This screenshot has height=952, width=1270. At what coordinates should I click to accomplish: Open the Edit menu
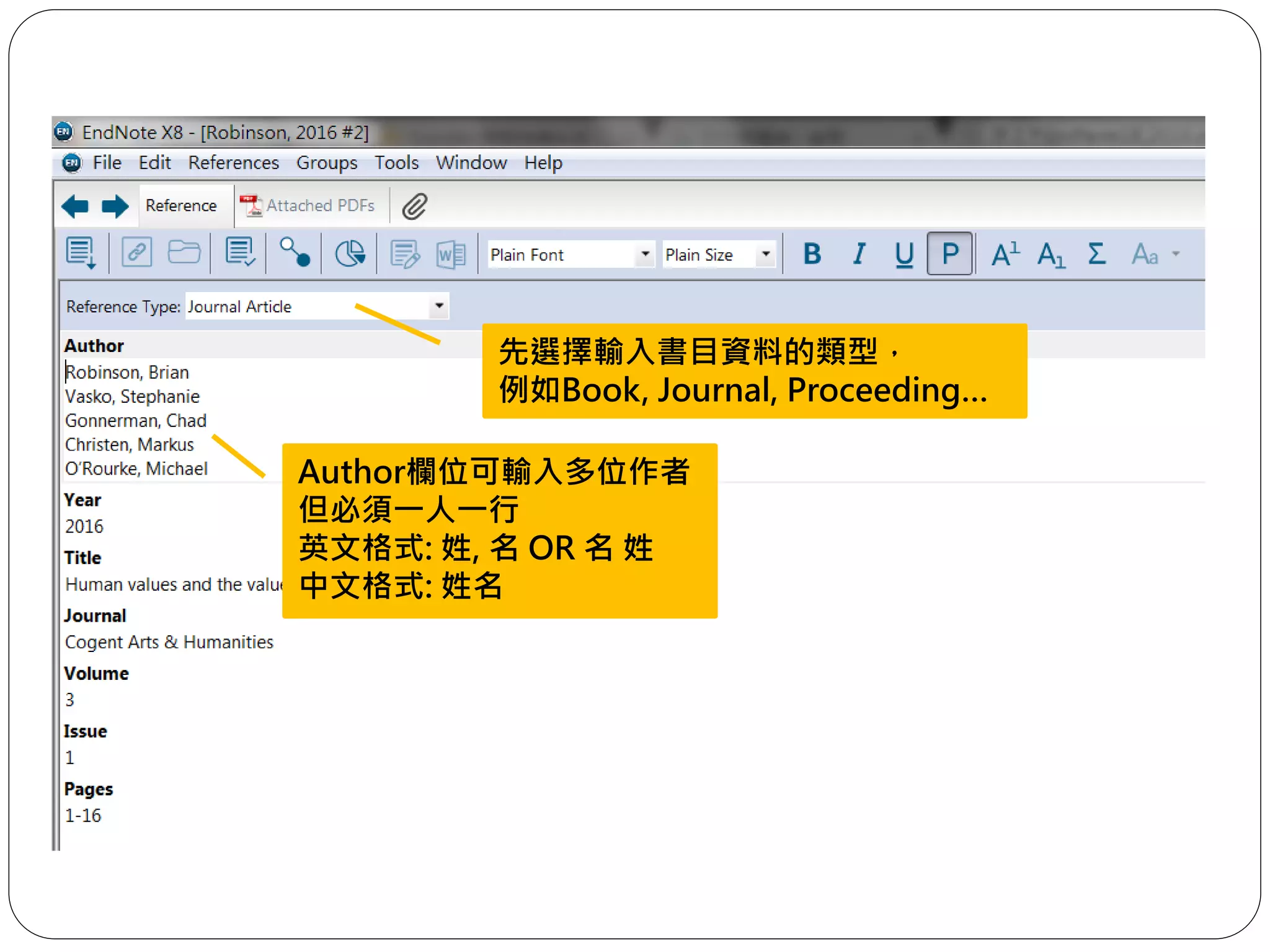coord(154,163)
